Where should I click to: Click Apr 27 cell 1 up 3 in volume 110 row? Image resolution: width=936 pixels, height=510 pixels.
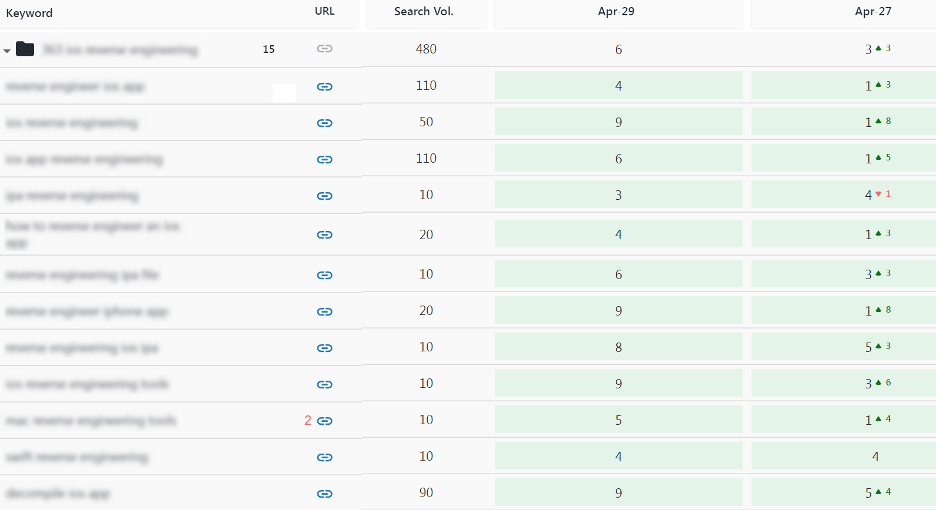[843, 85]
